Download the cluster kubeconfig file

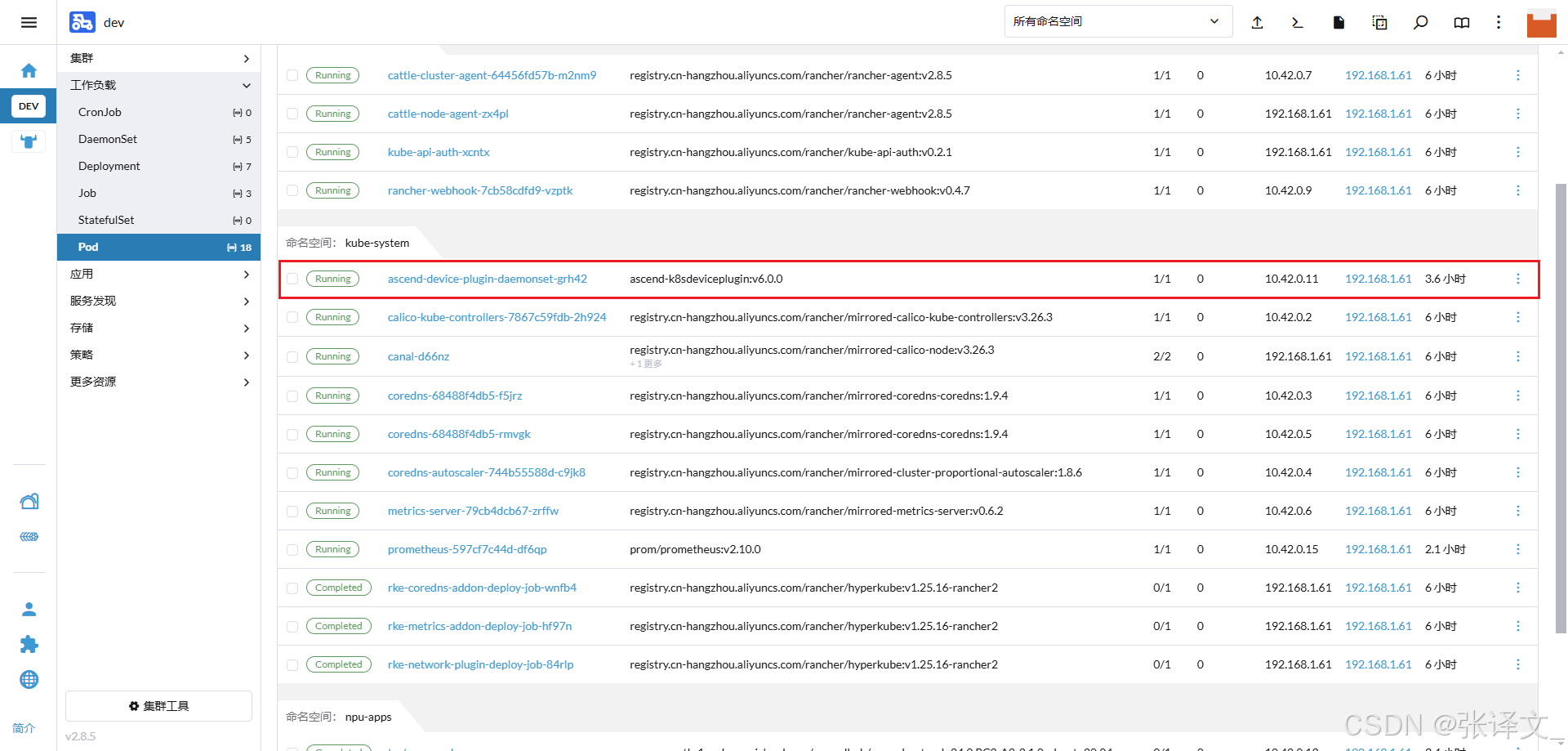[x=1339, y=22]
